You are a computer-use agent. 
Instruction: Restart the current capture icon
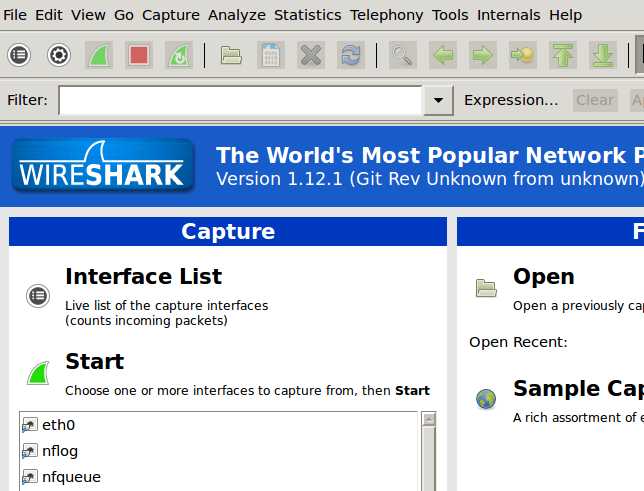point(179,55)
